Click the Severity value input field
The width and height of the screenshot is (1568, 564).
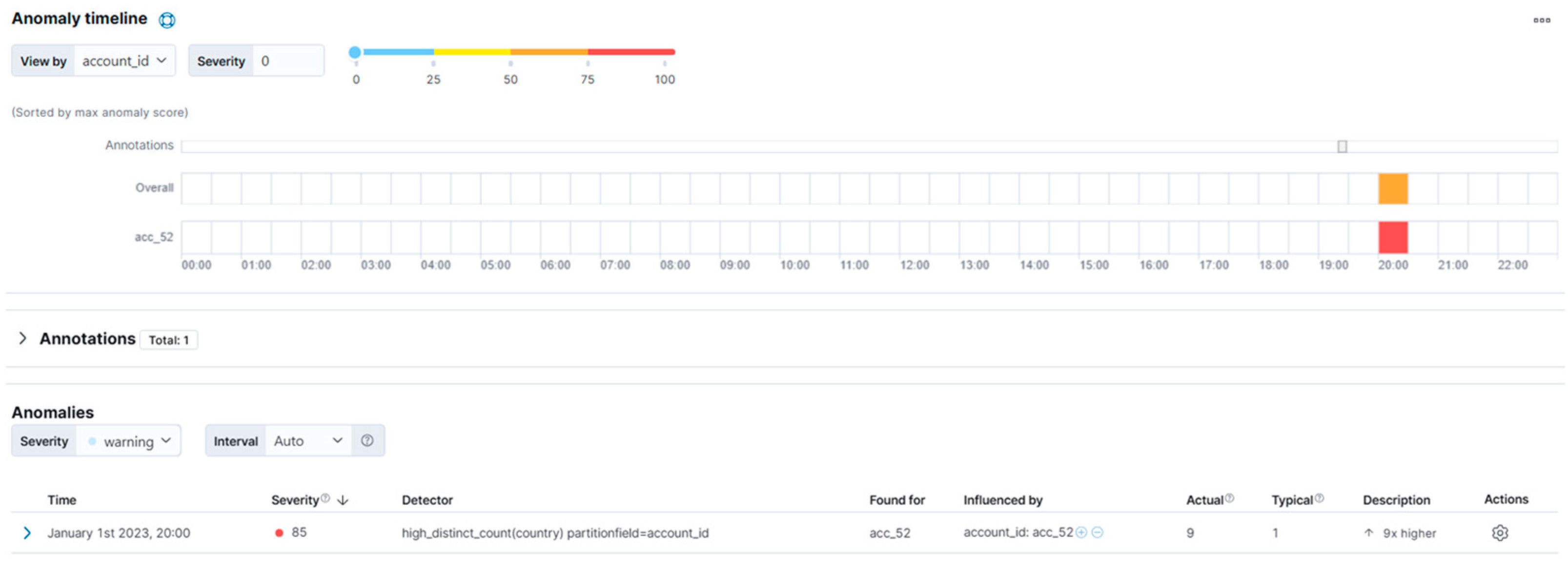(288, 61)
